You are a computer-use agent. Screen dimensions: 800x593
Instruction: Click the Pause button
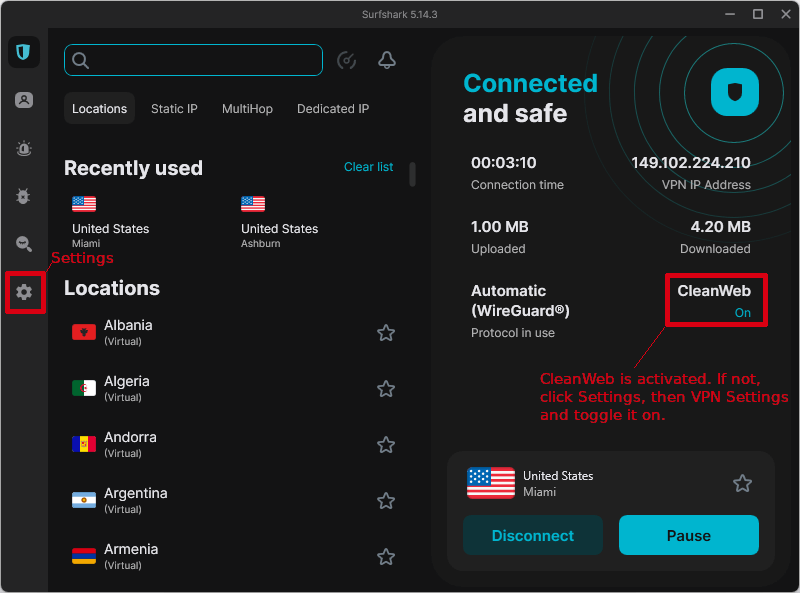pos(689,535)
